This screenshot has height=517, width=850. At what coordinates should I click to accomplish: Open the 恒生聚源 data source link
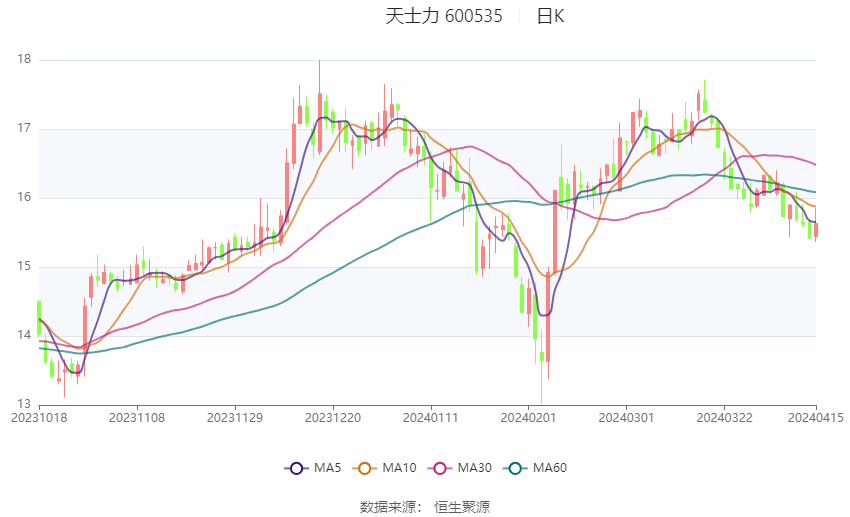tap(462, 507)
